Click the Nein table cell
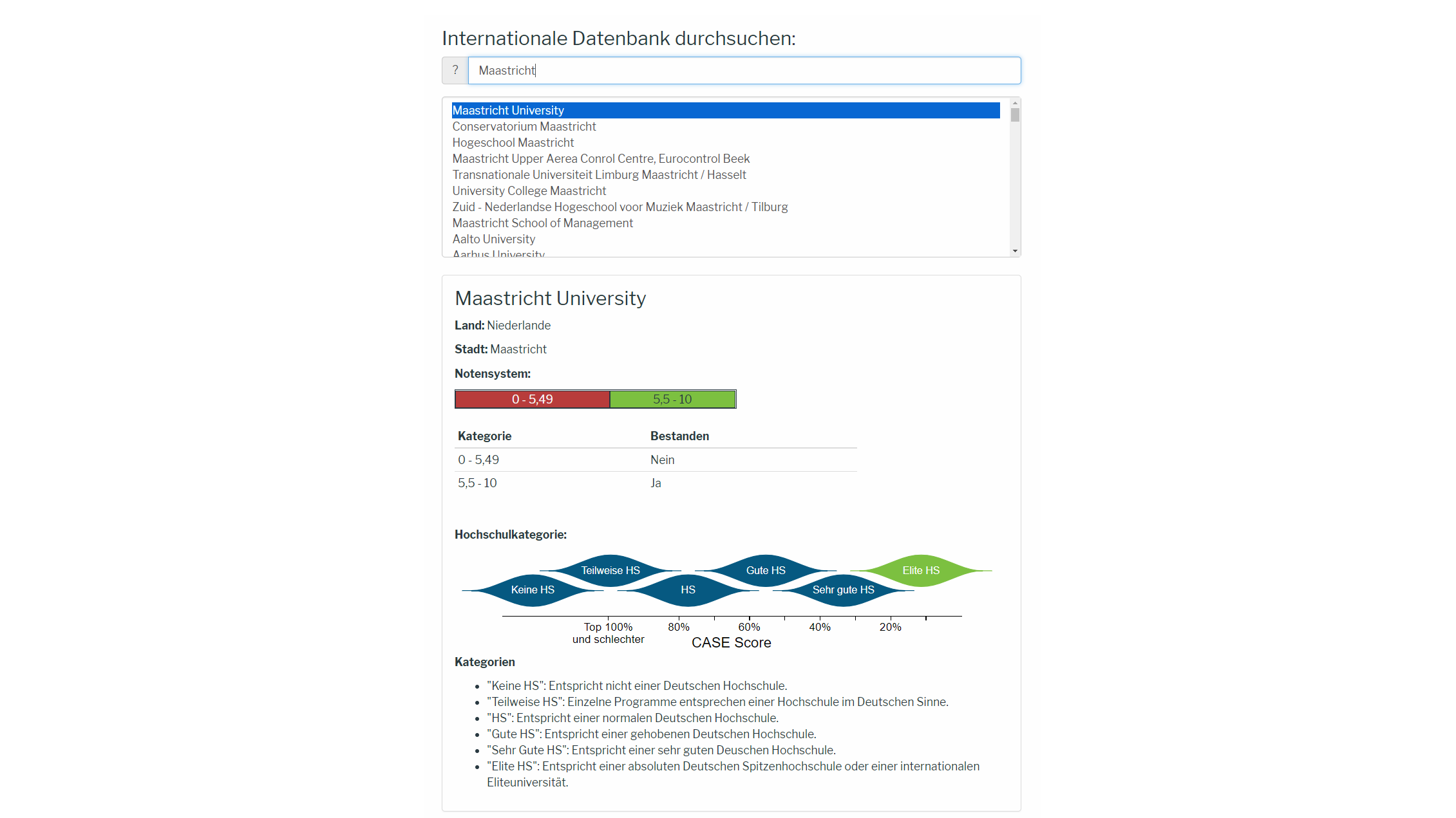The height and width of the screenshot is (818, 1456). (x=662, y=460)
